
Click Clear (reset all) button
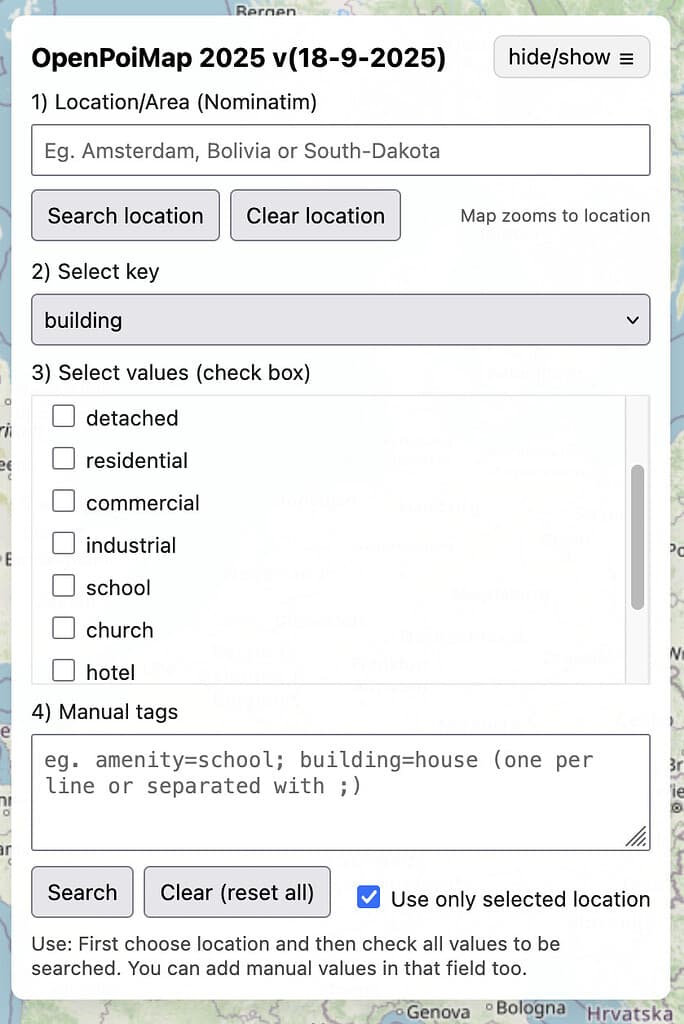(237, 892)
